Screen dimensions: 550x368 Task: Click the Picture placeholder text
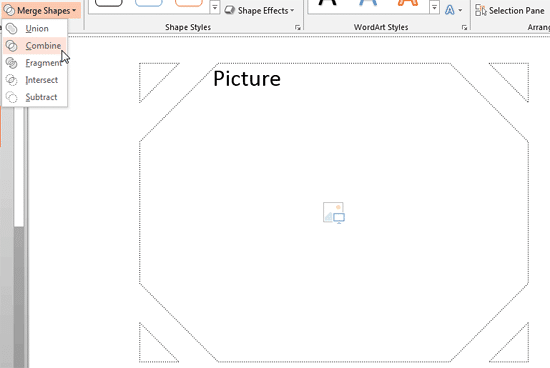pyautogui.click(x=247, y=79)
